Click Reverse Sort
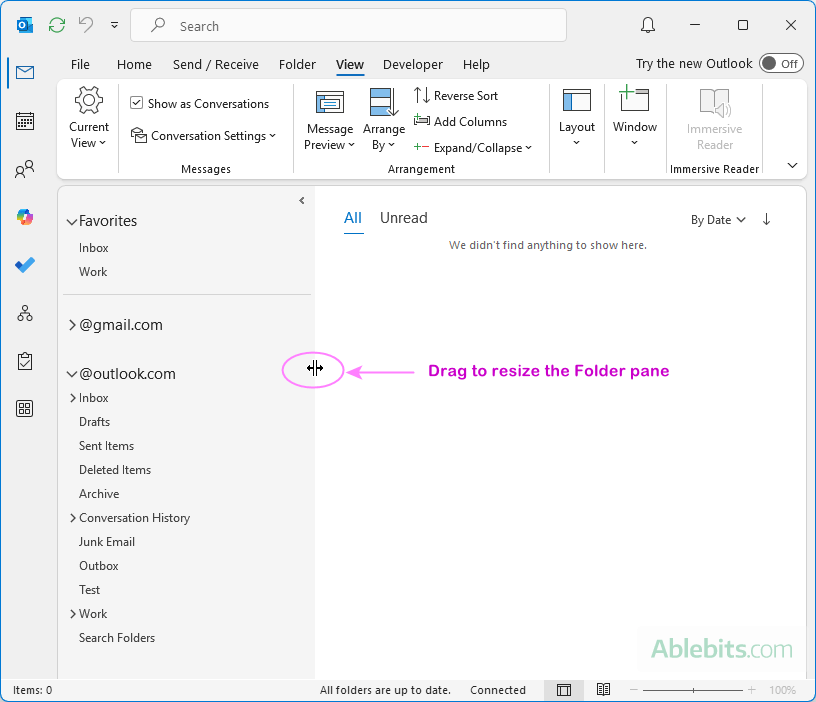 456,96
